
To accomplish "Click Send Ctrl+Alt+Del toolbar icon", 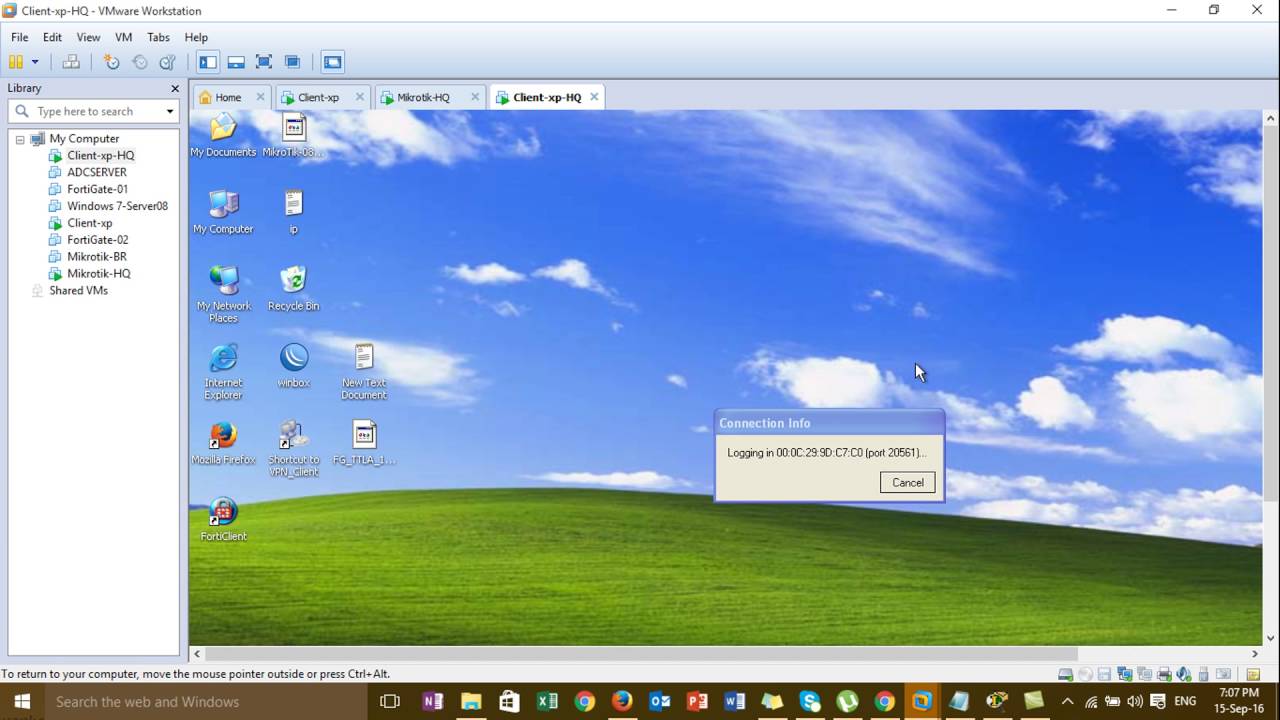I will click(71, 62).
